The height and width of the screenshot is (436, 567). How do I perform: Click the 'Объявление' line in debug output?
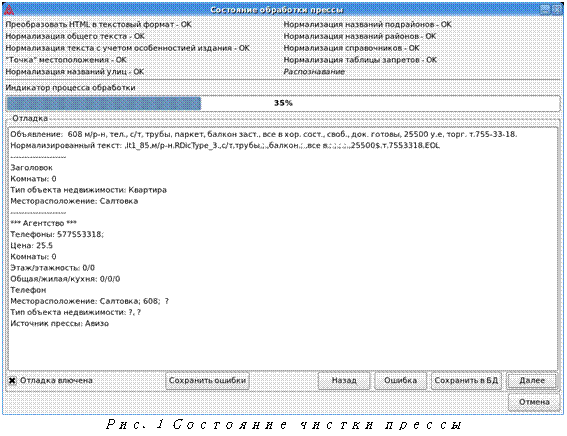pyautogui.click(x=264, y=134)
